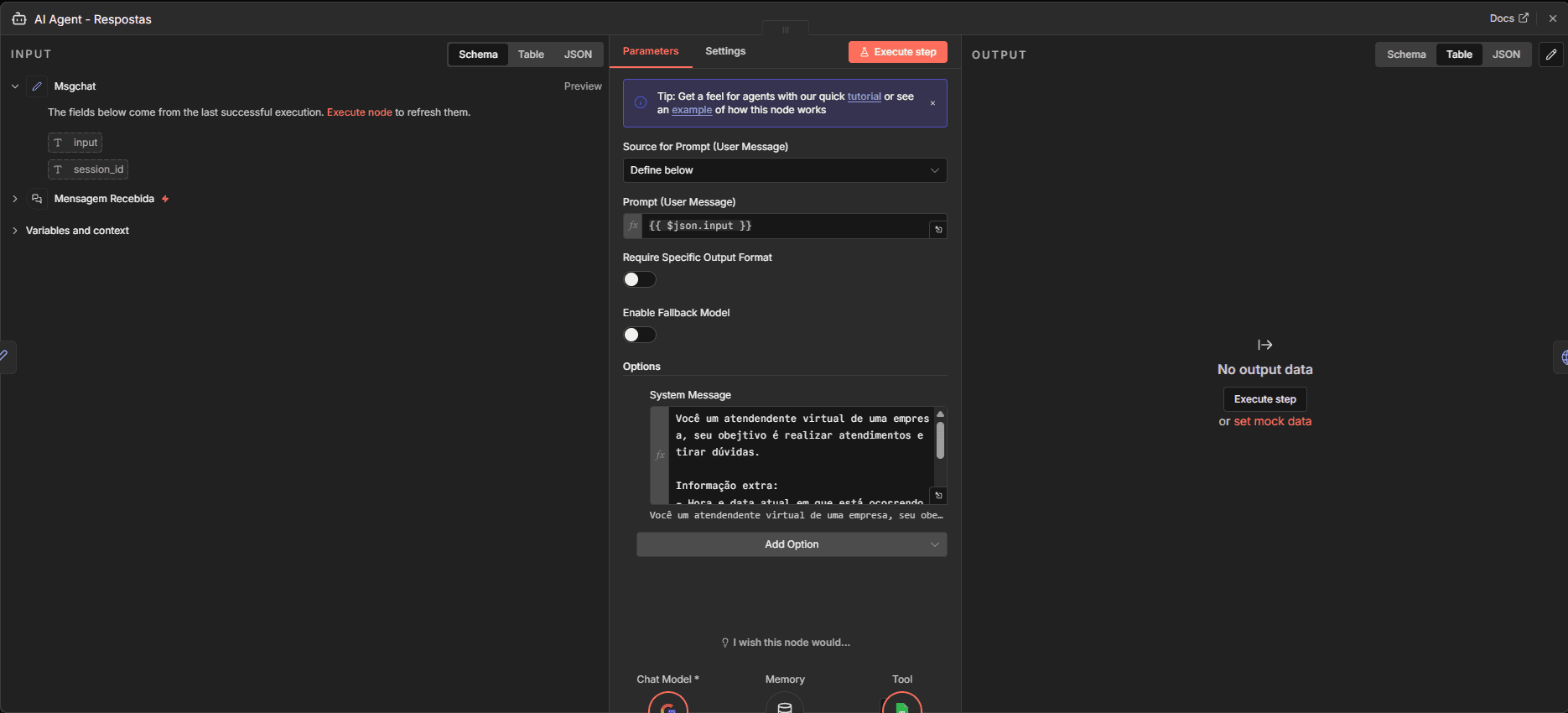Click the Msgchat pencil node icon
The width and height of the screenshot is (1568, 713).
click(37, 86)
